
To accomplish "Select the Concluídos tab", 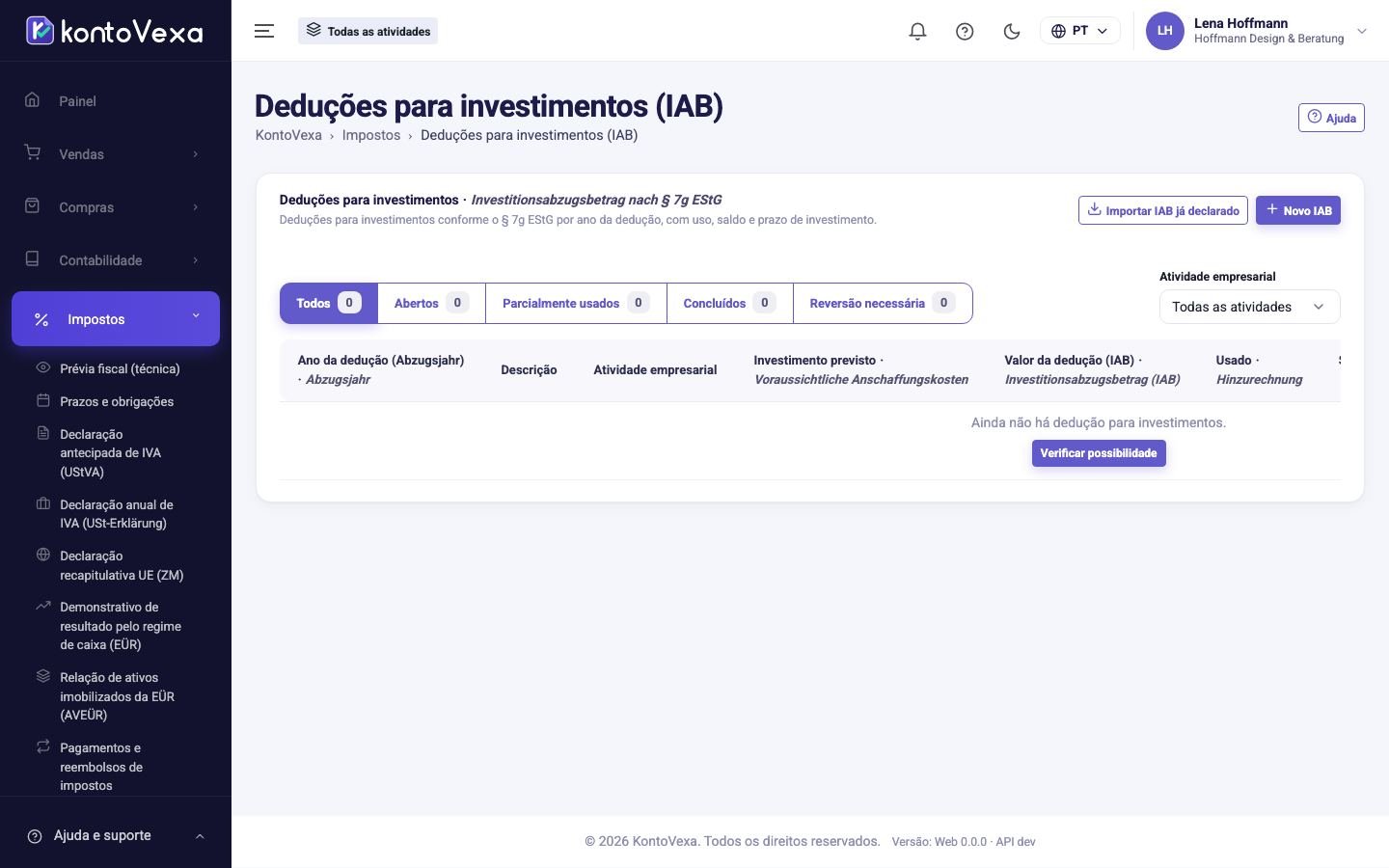I will click(729, 303).
